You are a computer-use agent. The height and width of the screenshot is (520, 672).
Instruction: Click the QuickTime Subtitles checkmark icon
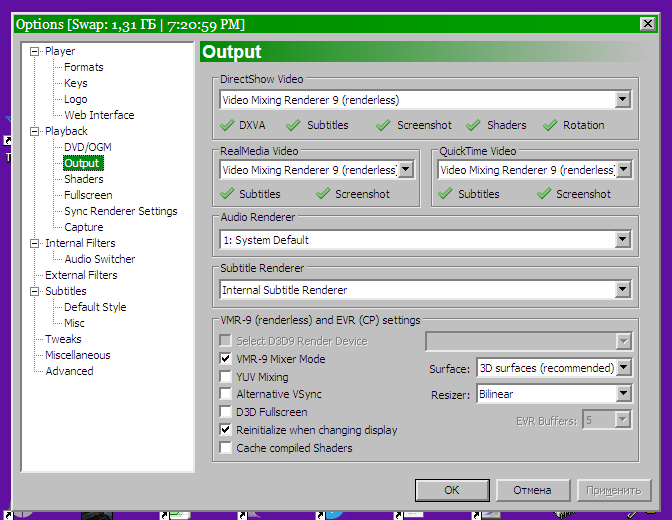[445, 194]
